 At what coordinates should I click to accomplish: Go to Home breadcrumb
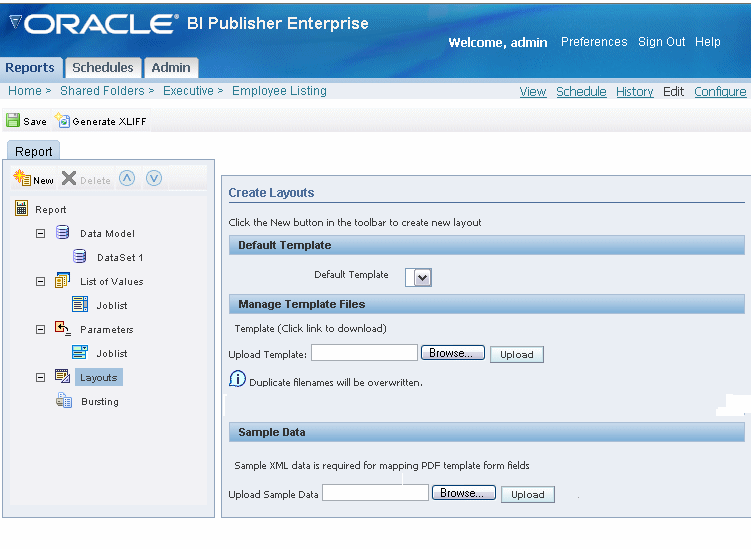(x=24, y=91)
